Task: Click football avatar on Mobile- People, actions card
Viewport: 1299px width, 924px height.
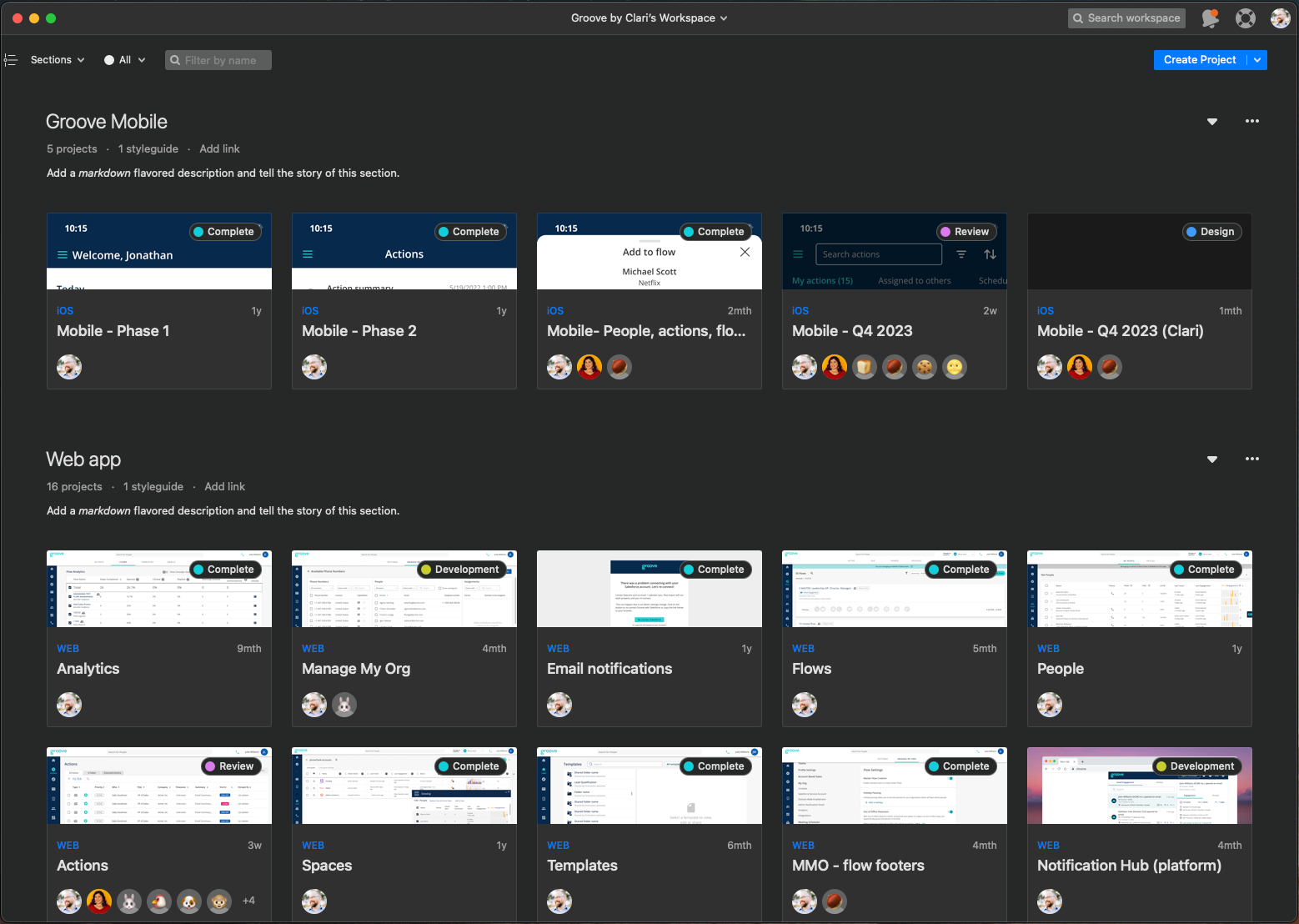Action: [x=619, y=367]
